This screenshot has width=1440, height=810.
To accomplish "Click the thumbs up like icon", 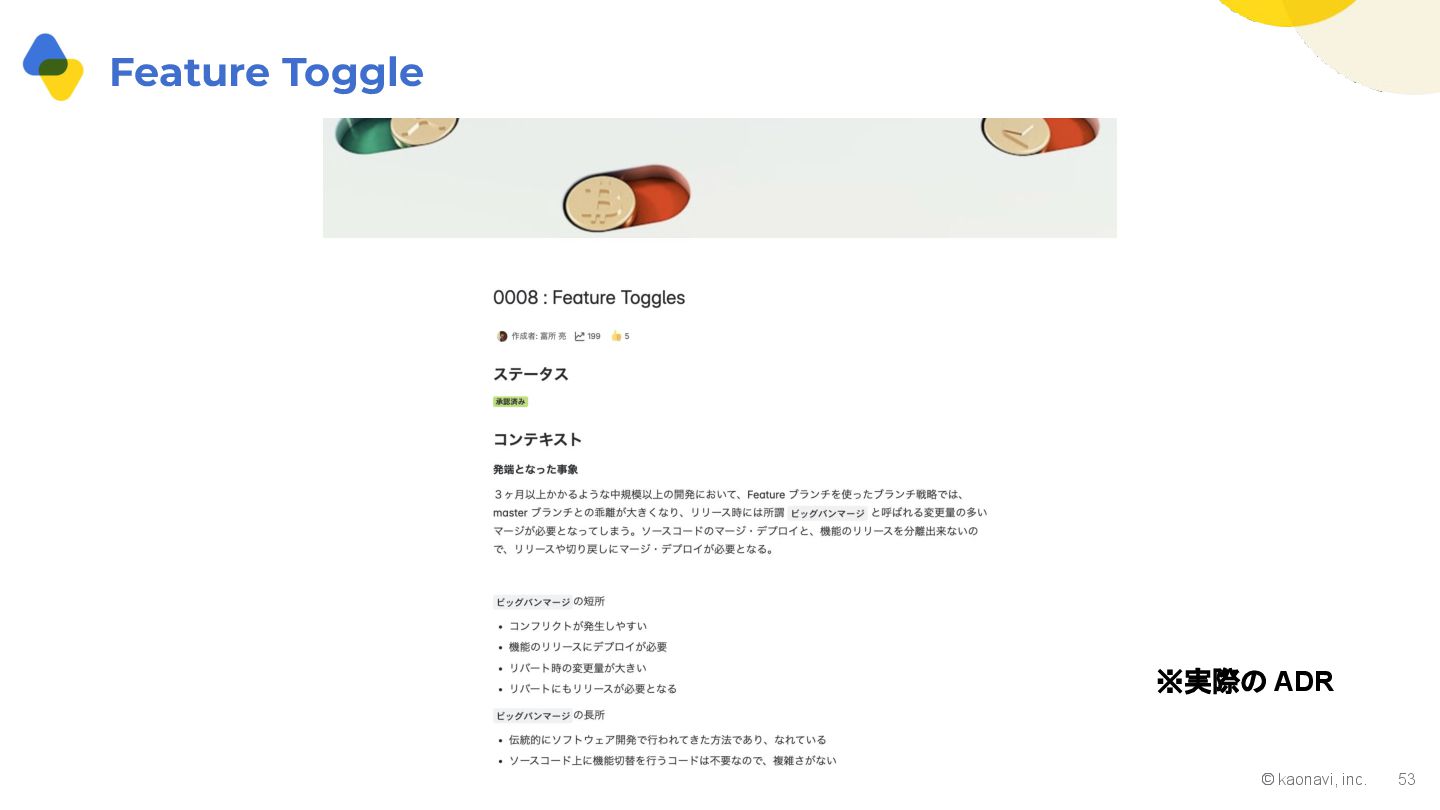I will pos(616,336).
